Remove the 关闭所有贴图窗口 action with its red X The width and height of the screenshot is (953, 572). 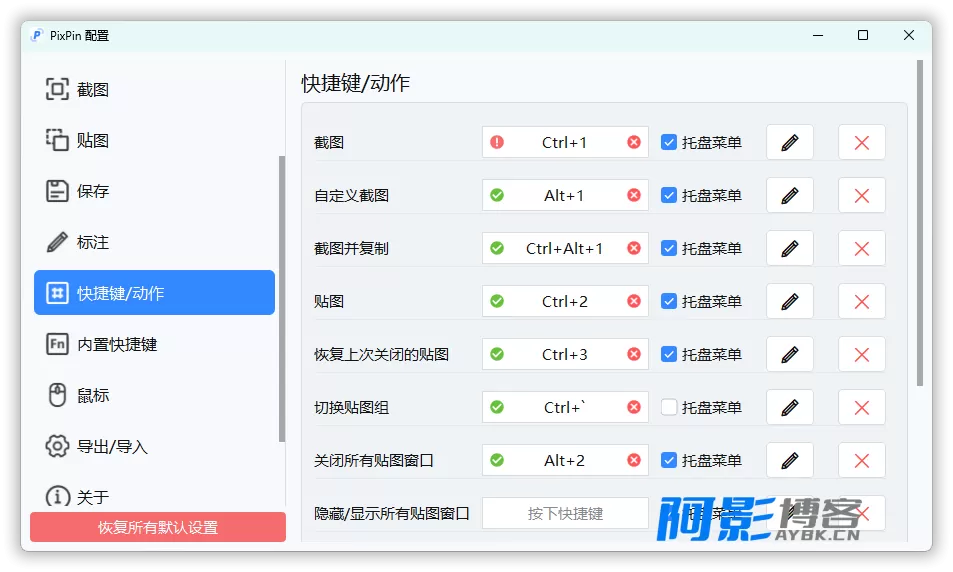pyautogui.click(x=861, y=460)
